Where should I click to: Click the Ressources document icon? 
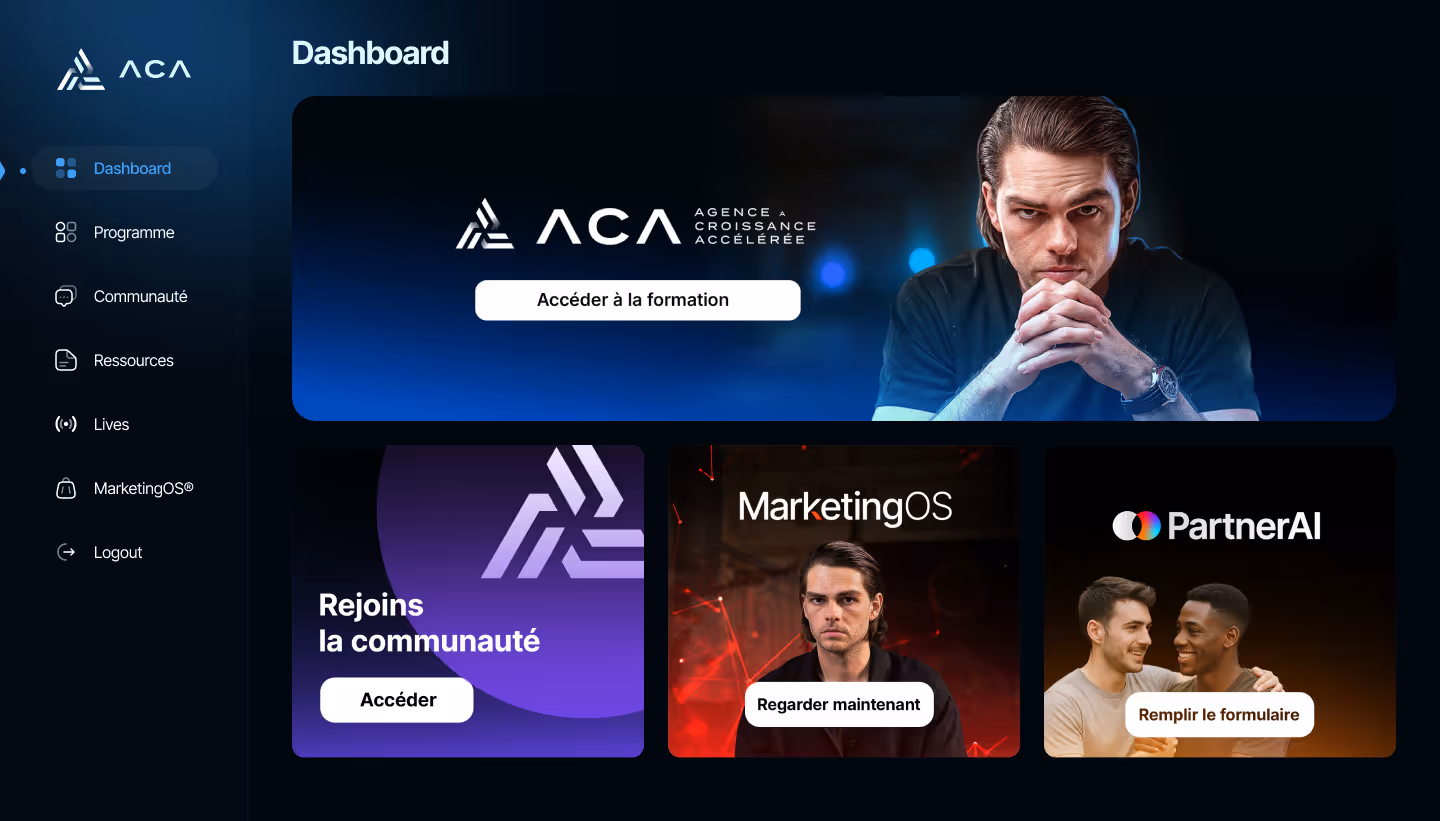66,360
